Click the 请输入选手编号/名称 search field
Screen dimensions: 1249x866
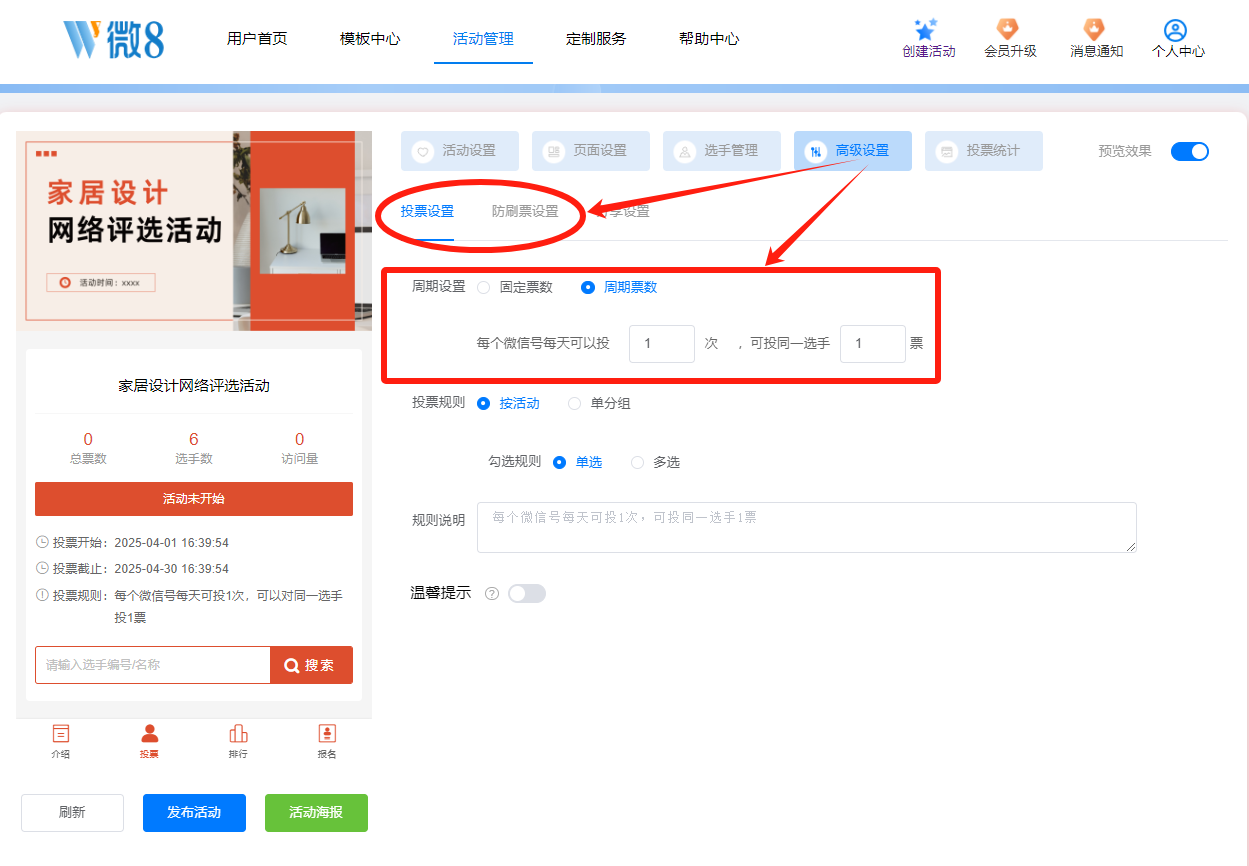tap(153, 665)
